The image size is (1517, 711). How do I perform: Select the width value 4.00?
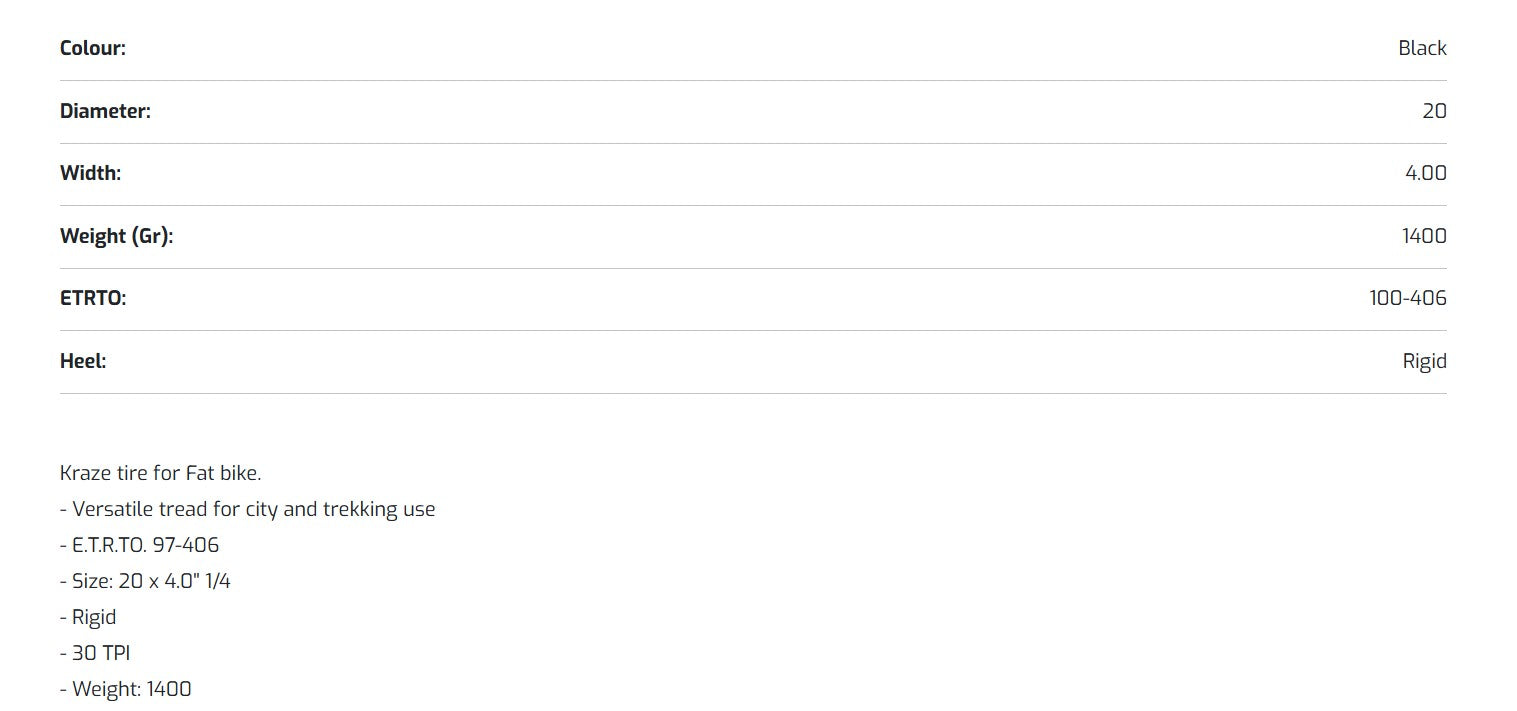pos(1425,173)
